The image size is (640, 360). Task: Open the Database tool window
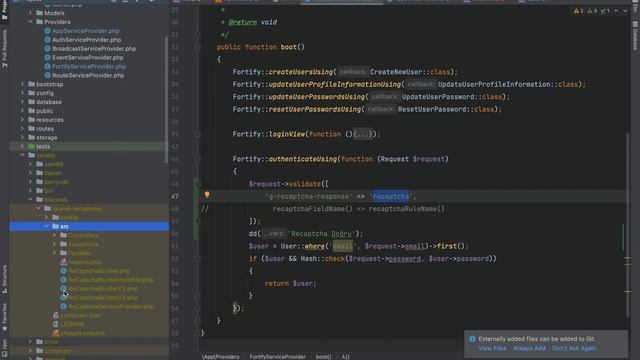[635, 36]
